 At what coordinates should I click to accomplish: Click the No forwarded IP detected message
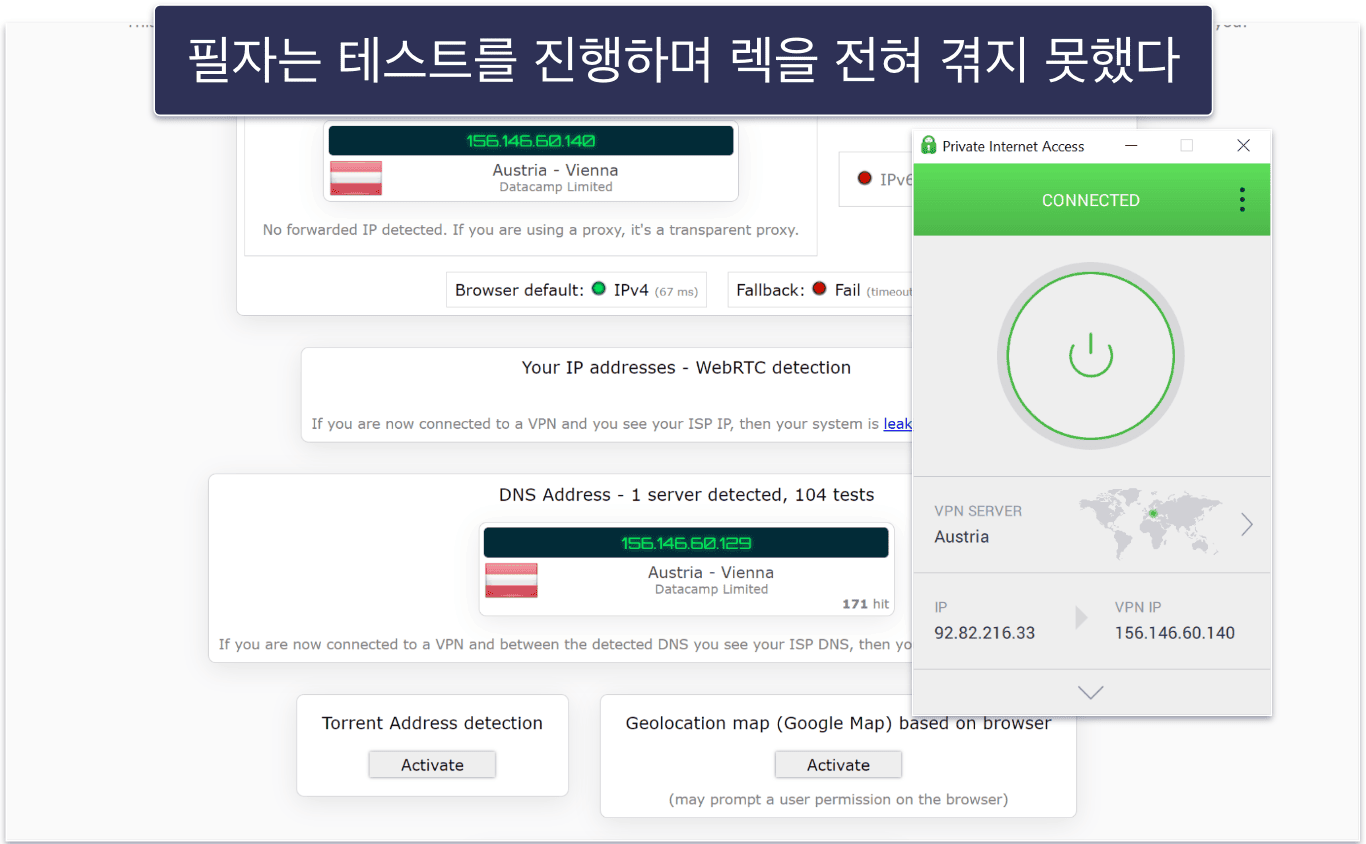531,230
